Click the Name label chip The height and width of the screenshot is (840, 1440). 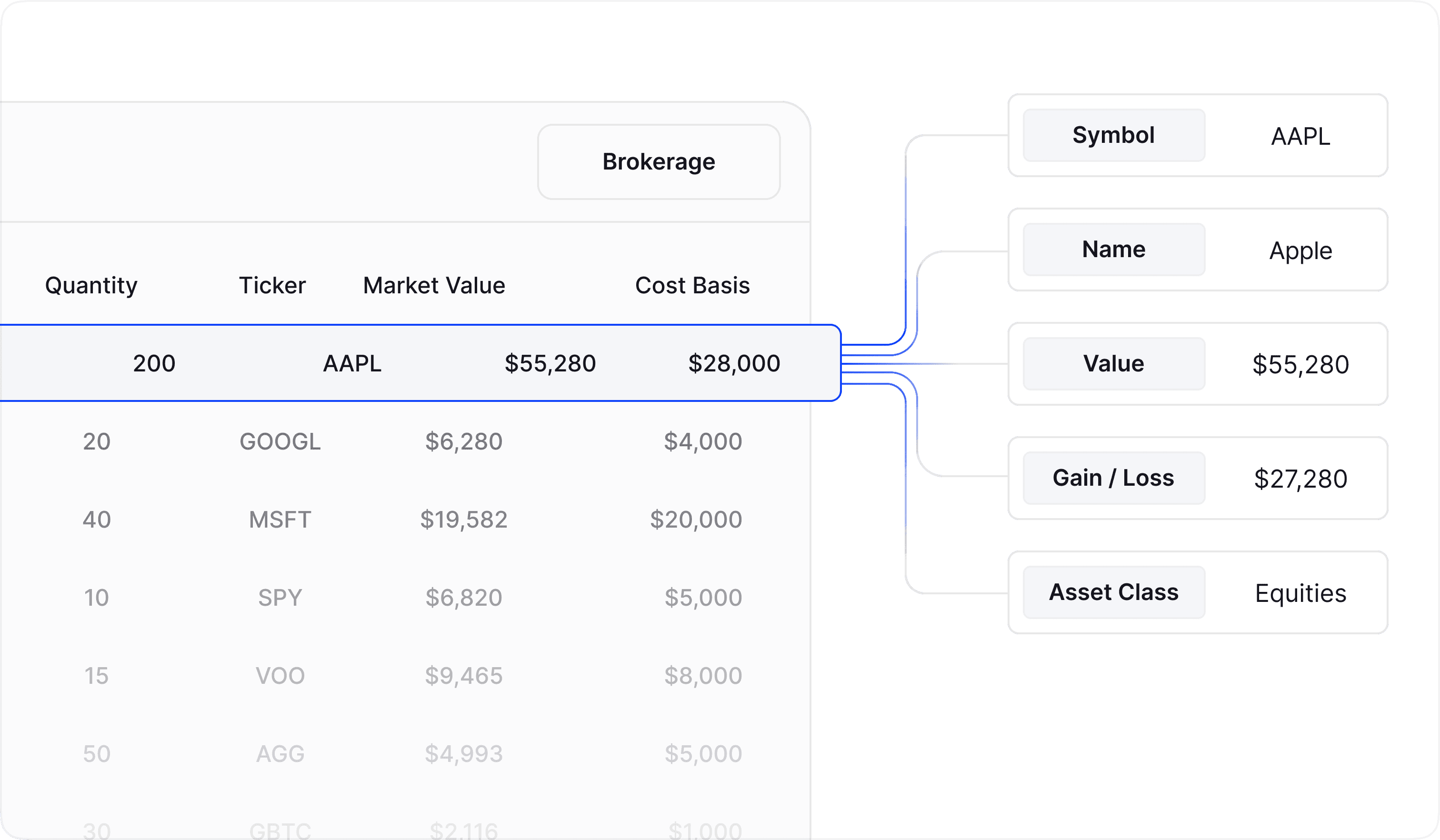[1113, 250]
